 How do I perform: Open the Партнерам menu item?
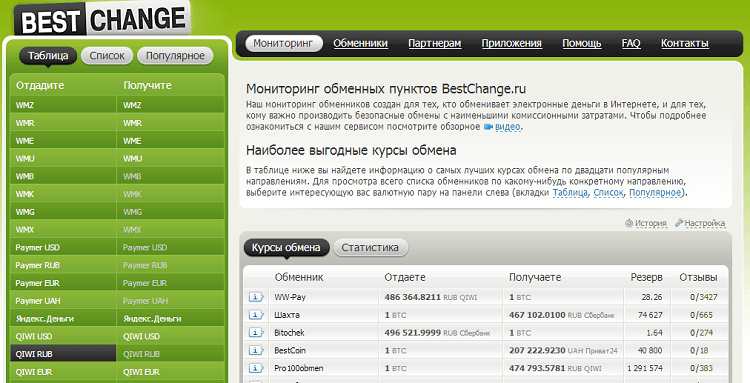(435, 43)
